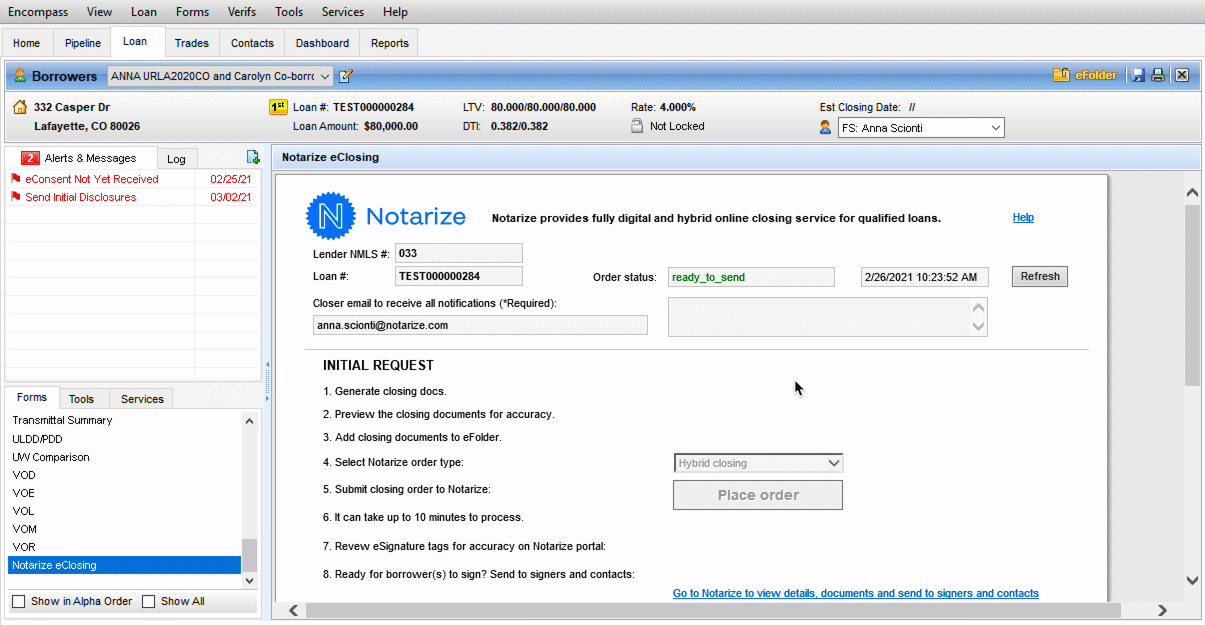The height and width of the screenshot is (626, 1205).
Task: Open the Services menu
Action: (343, 12)
